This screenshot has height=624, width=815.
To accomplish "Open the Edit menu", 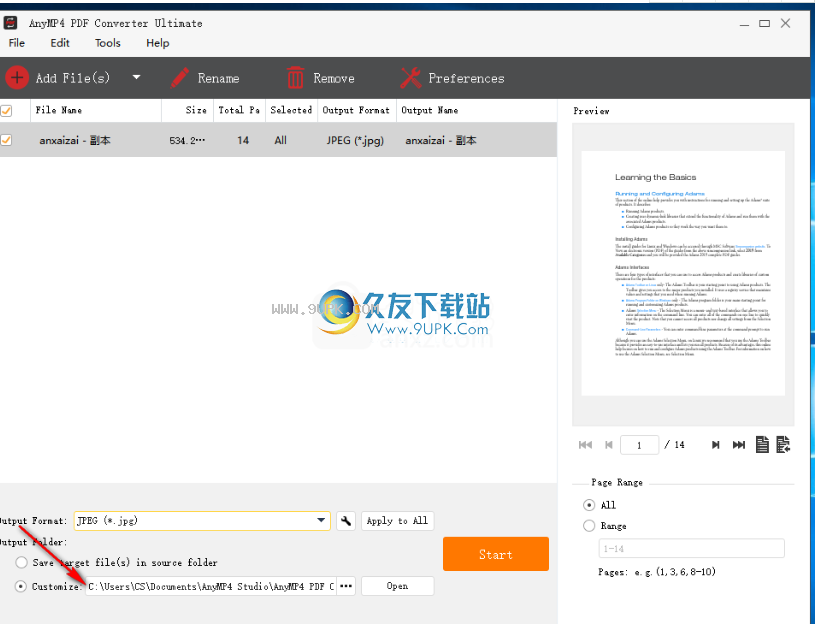I will pos(60,43).
